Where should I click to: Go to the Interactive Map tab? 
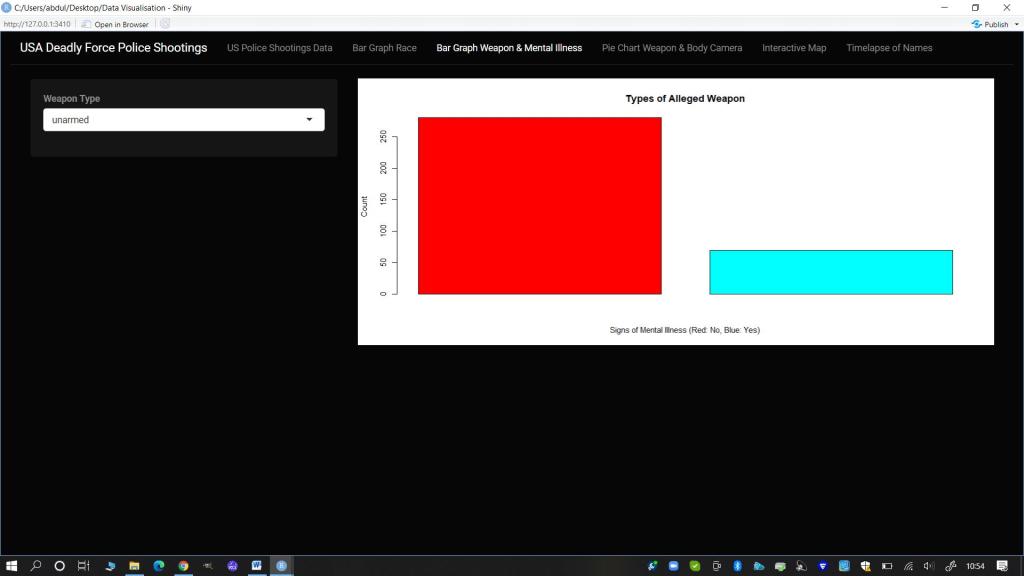click(x=794, y=48)
